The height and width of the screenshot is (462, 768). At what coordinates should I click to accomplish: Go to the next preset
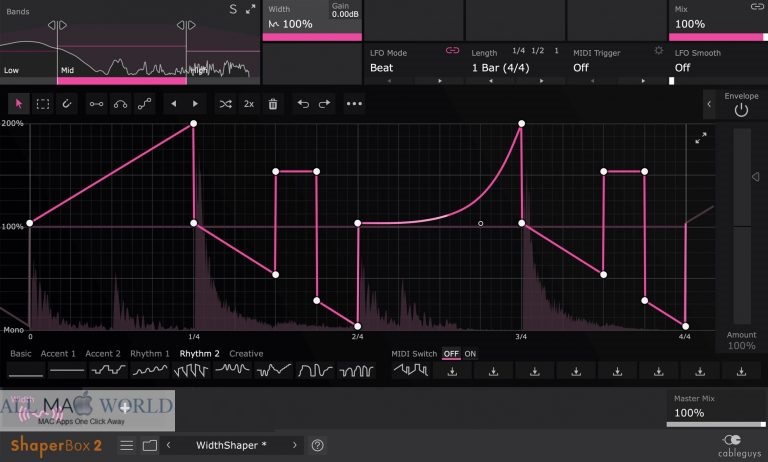point(294,445)
